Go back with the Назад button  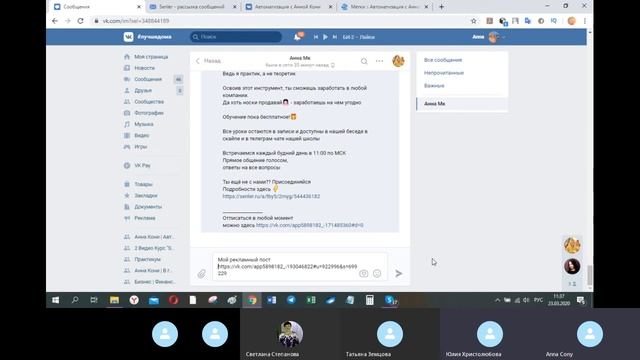coord(208,61)
